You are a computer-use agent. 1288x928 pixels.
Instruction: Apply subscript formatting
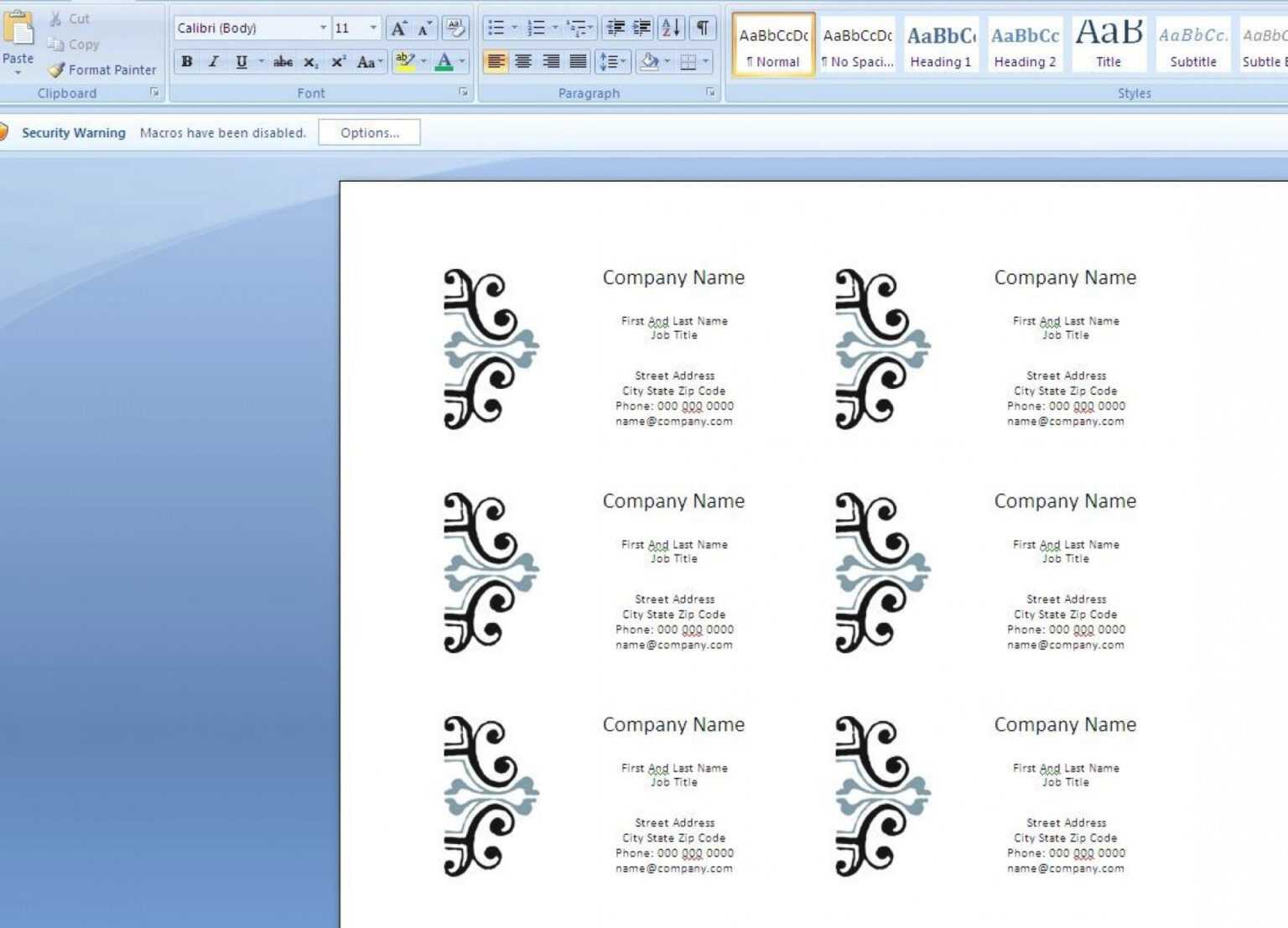[x=310, y=61]
